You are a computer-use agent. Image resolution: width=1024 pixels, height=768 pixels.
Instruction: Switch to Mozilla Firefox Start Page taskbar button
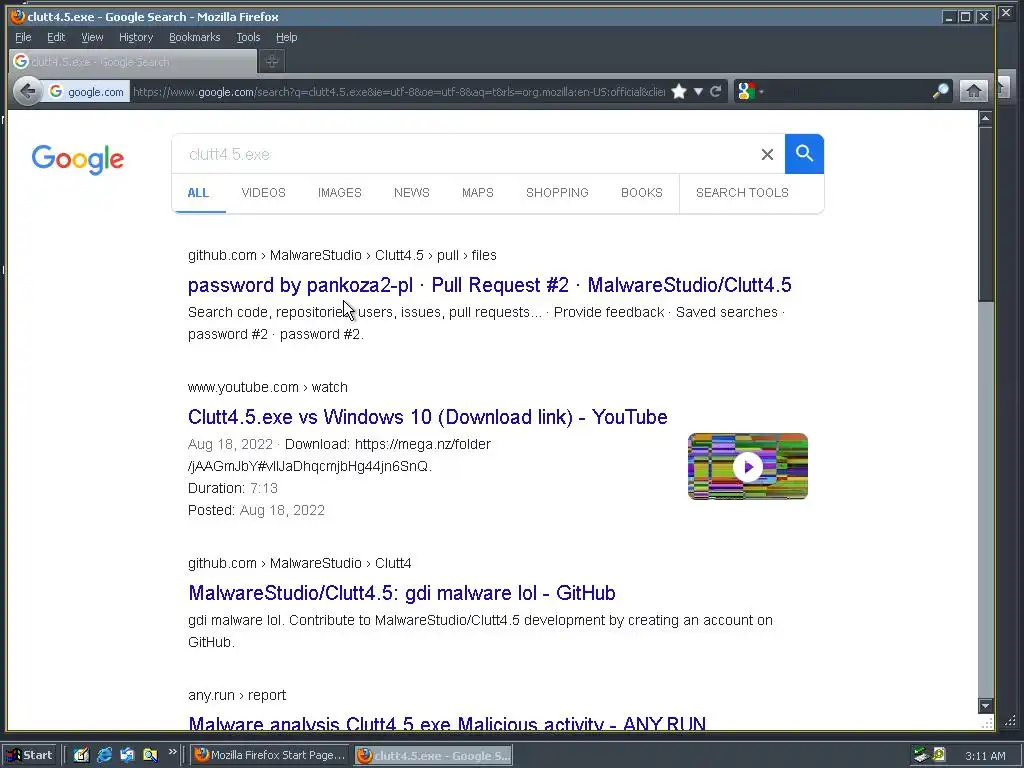click(271, 755)
